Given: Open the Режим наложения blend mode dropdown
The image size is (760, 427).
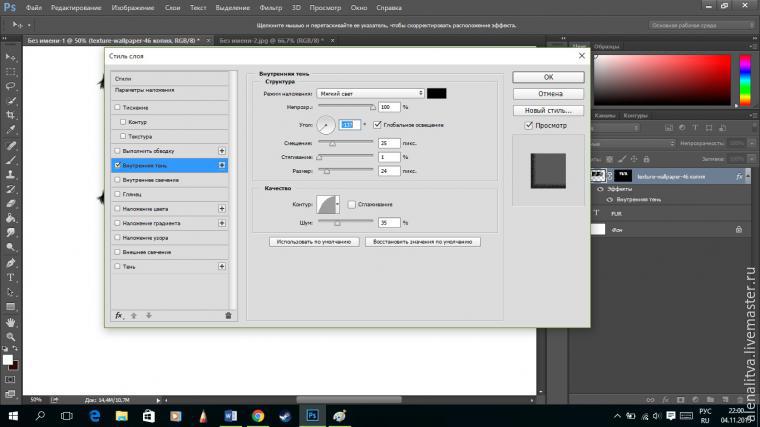Looking at the screenshot, I should point(368,93).
